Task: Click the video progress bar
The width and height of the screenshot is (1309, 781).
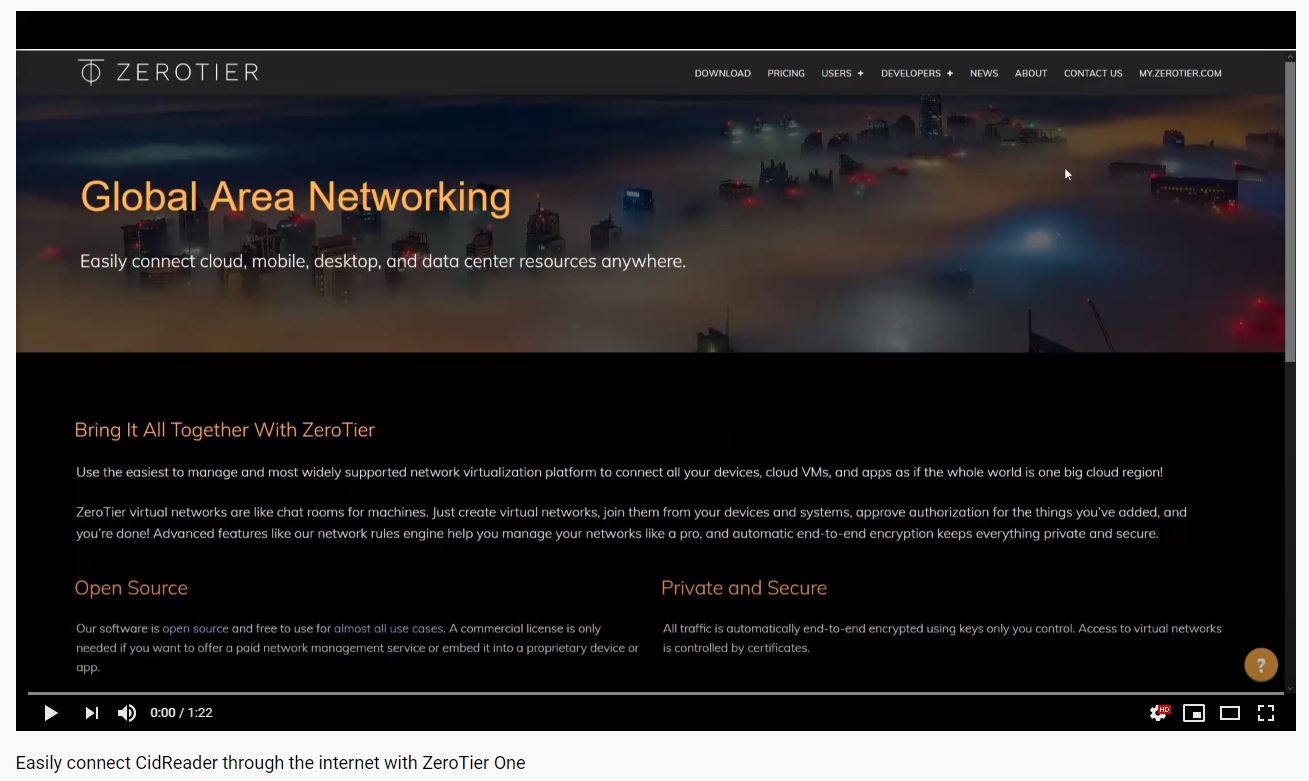Action: (x=655, y=693)
